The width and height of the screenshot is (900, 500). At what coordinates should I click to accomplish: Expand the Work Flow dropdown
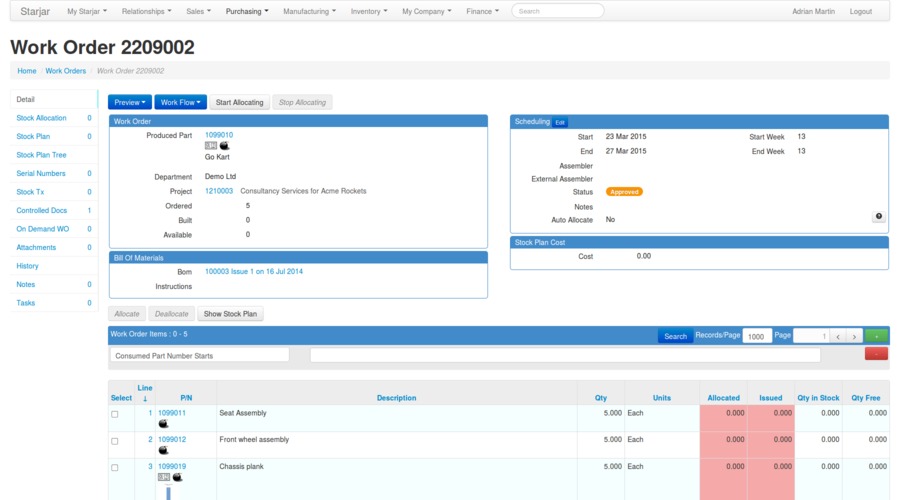coord(181,102)
